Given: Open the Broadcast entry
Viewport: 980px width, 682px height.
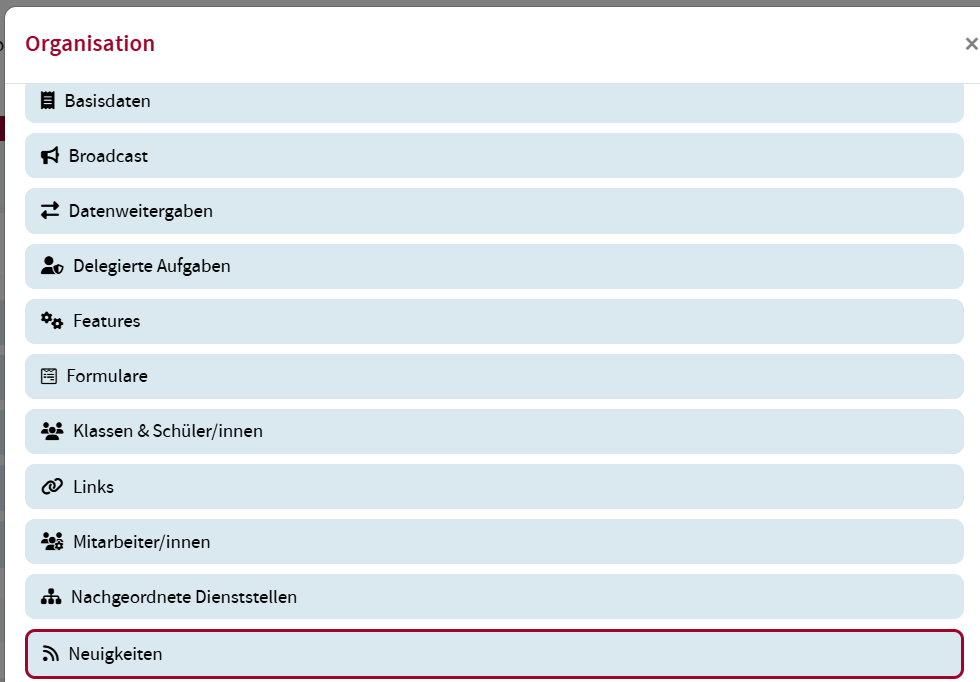Looking at the screenshot, I should (x=494, y=156).
